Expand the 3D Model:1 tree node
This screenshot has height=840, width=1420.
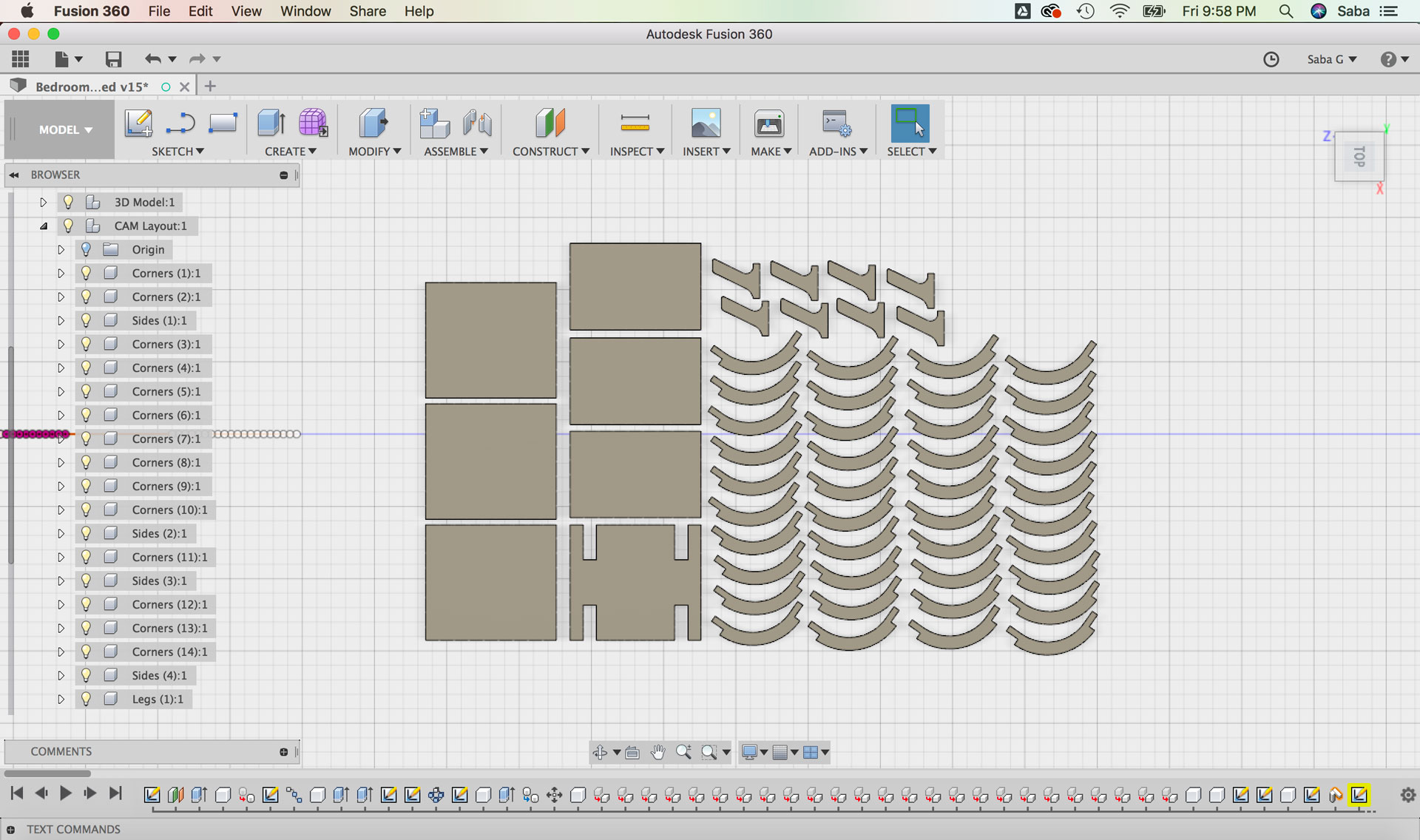(43, 202)
